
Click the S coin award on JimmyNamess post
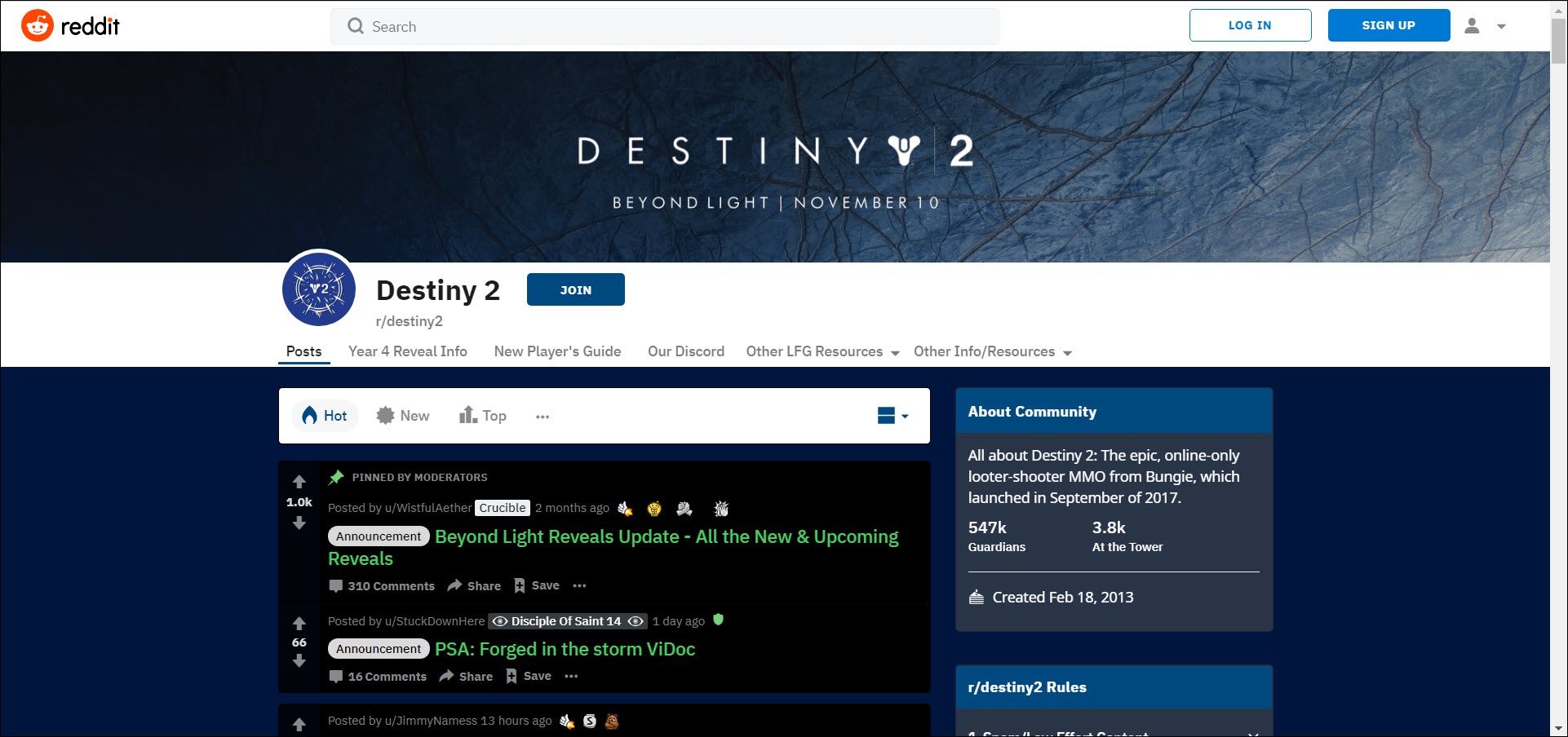(x=590, y=721)
